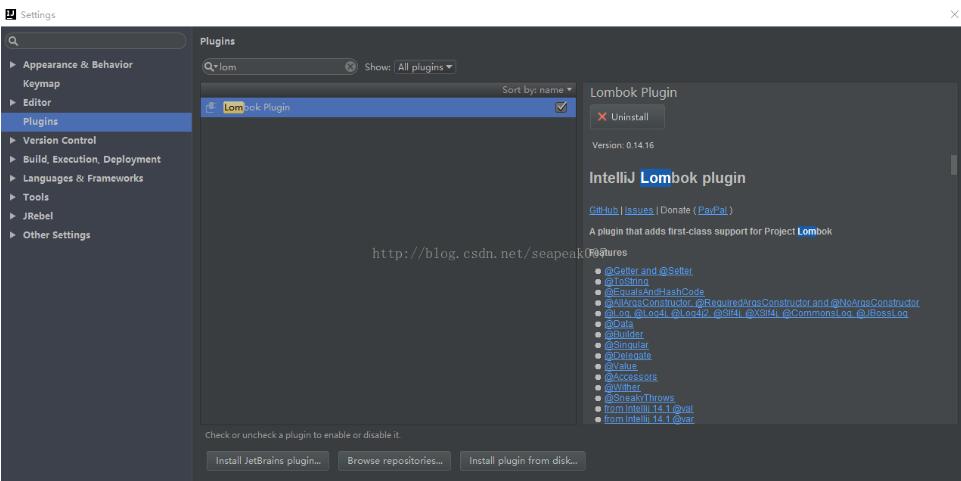Open the @Wither feature link
Viewport: 961px width, 481px height.
click(x=623, y=387)
